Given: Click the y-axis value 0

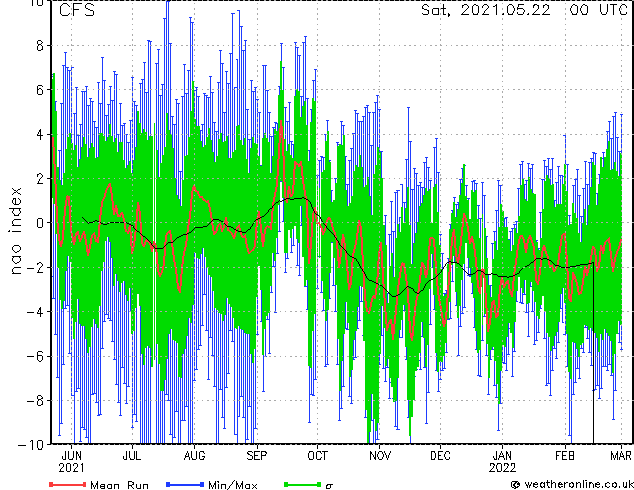Looking at the screenshot, I should point(40,223).
